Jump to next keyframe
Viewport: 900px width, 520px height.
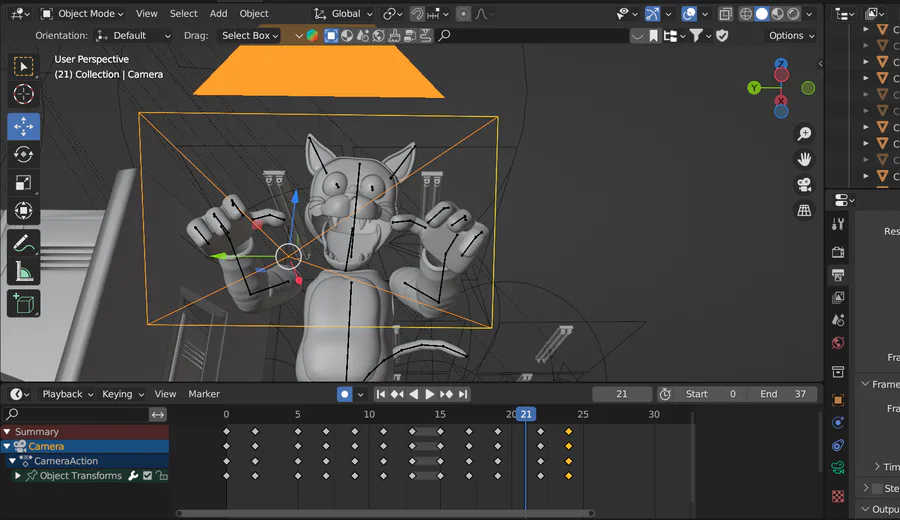446,394
